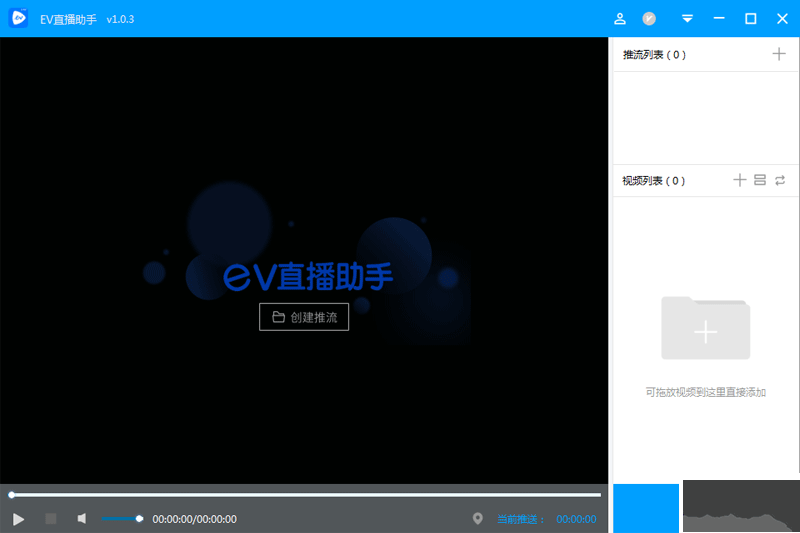
Task: Mute audio with the speaker icon
Action: [x=82, y=519]
